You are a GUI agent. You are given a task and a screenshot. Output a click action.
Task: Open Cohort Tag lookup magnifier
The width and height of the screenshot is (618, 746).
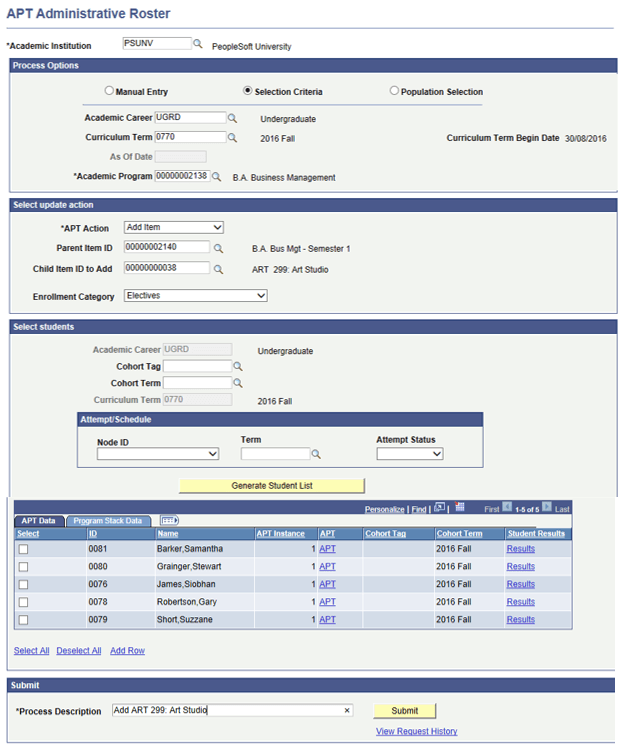(238, 366)
